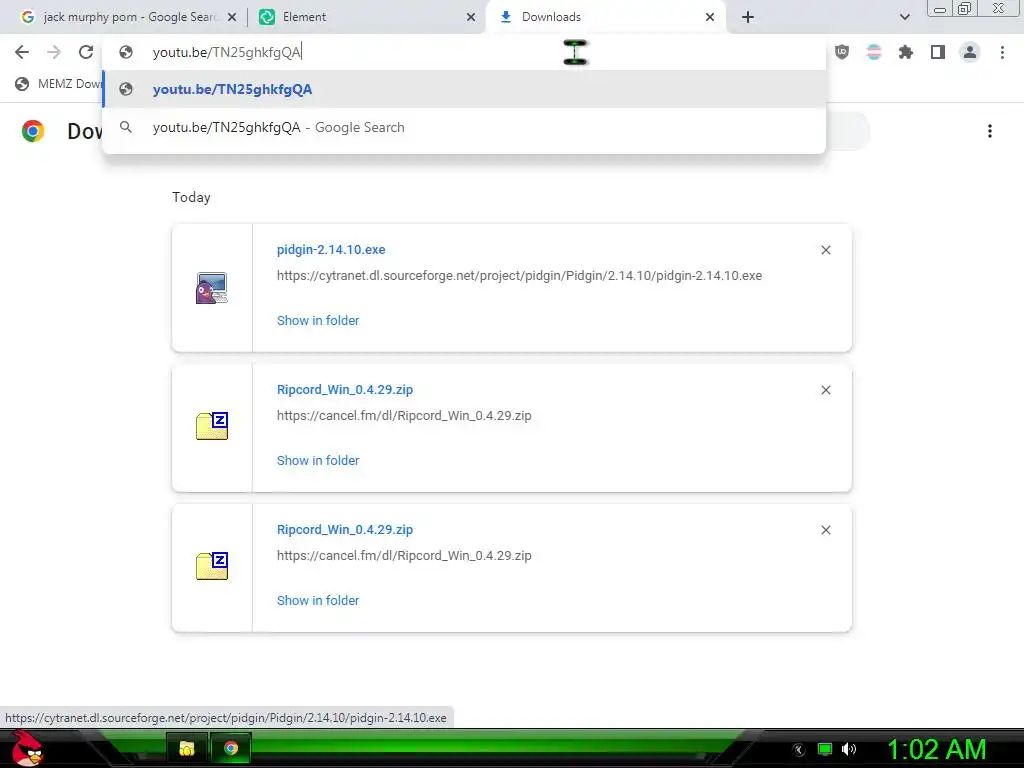Screen dimensions: 1024x768
Task: Choose the Google Search suggestion for youtu.be link
Action: [x=464, y=127]
